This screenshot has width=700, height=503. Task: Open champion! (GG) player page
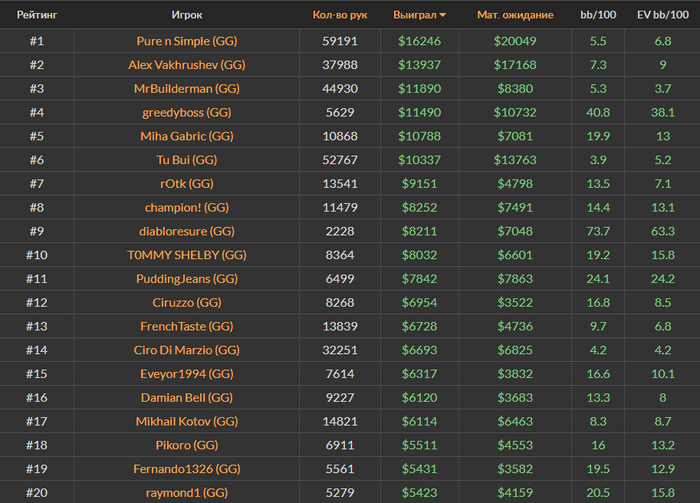tap(187, 208)
